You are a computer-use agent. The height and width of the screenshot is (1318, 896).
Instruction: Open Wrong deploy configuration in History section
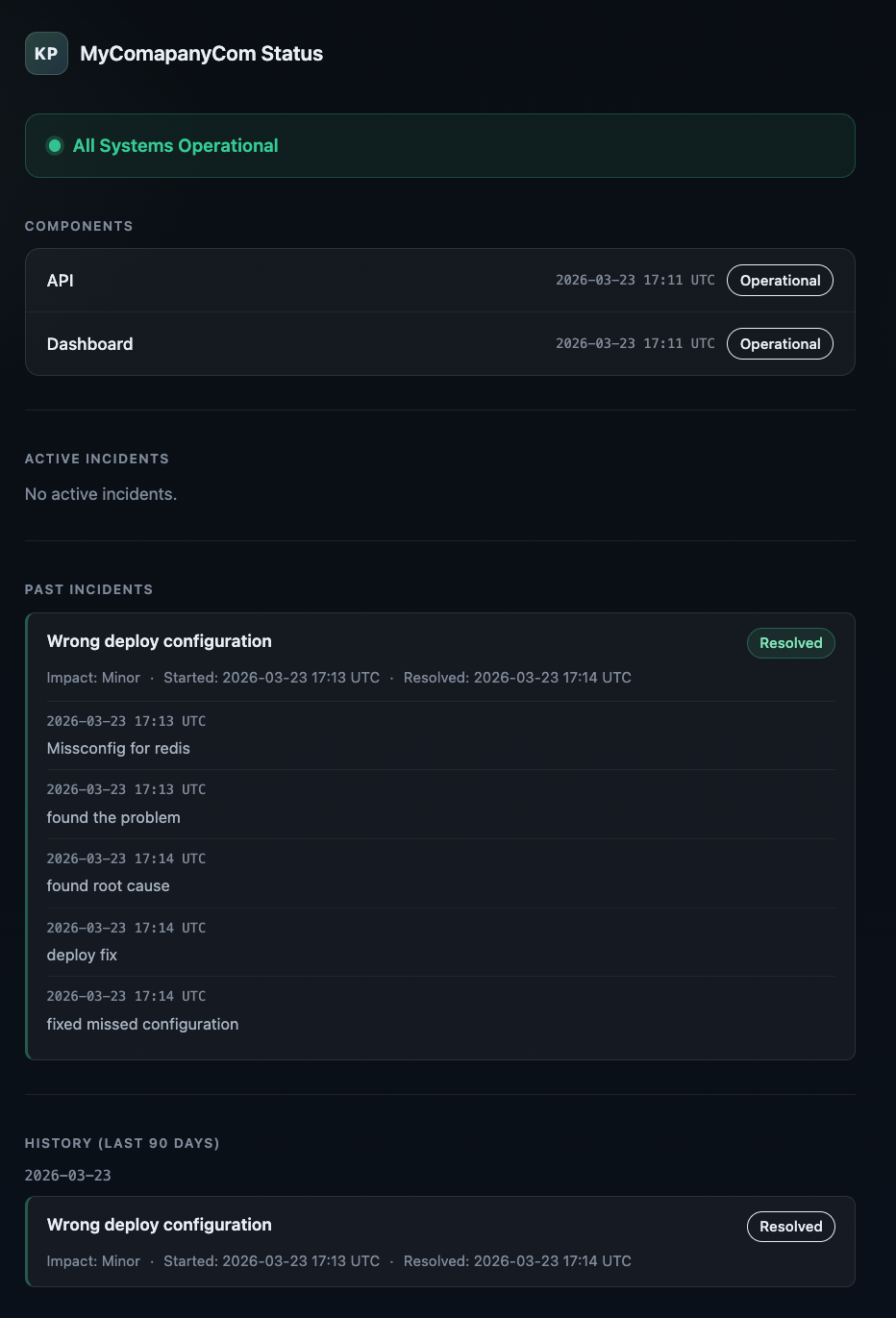[x=159, y=1225]
